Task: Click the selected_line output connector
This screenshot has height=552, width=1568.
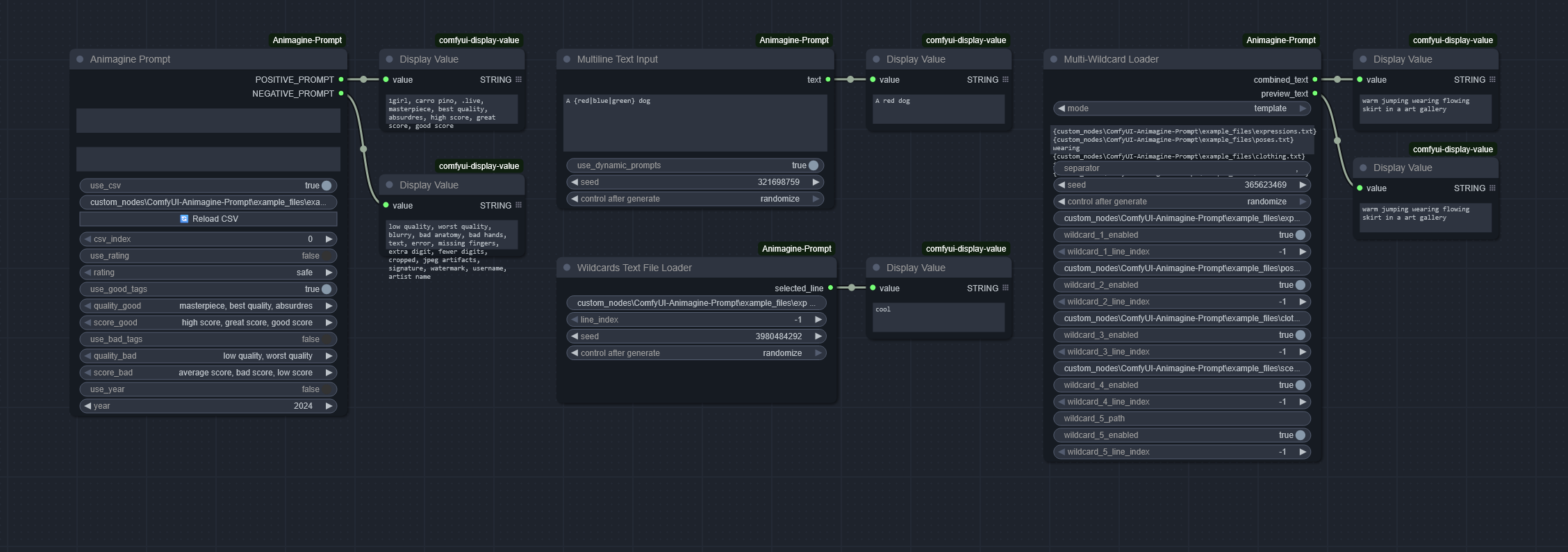Action: (830, 288)
